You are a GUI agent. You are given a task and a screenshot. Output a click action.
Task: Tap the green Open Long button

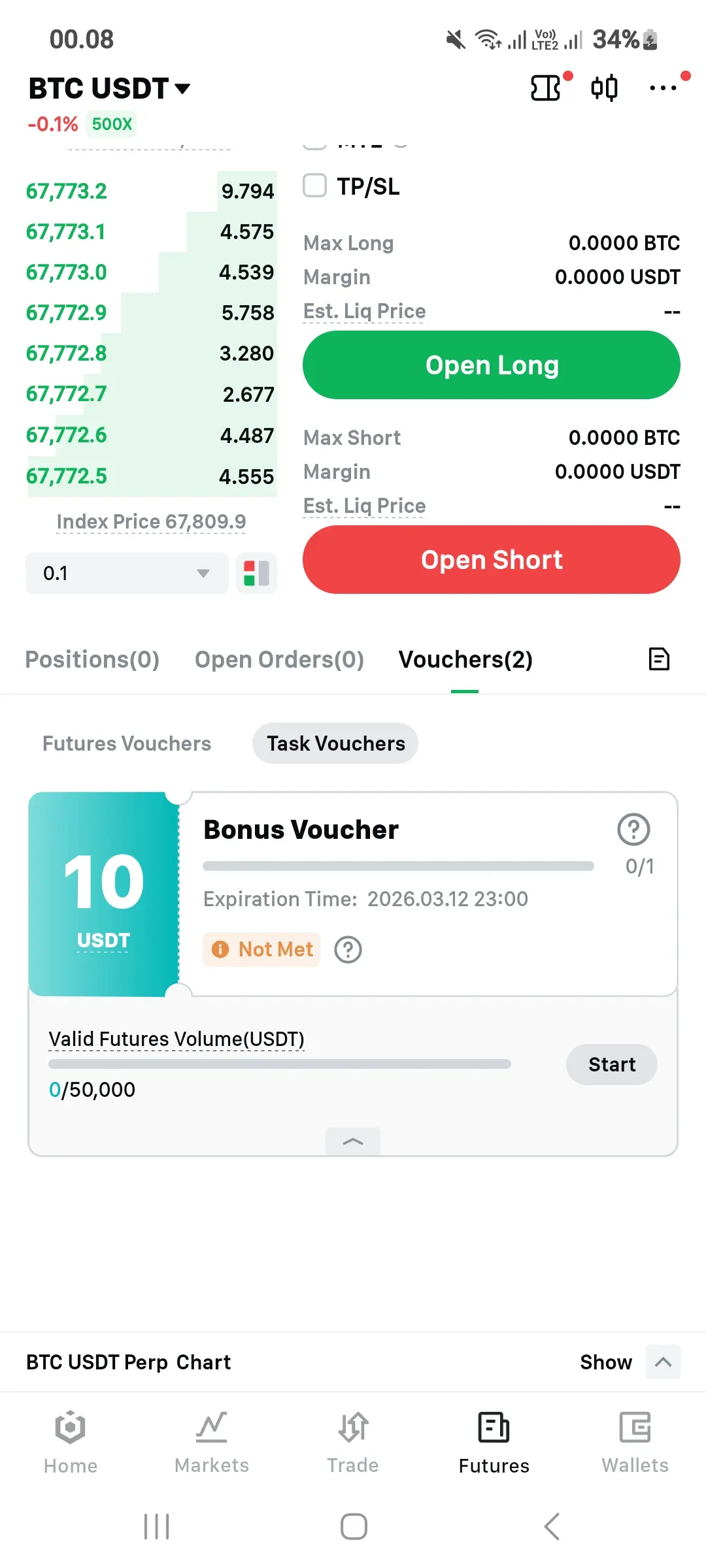click(492, 365)
